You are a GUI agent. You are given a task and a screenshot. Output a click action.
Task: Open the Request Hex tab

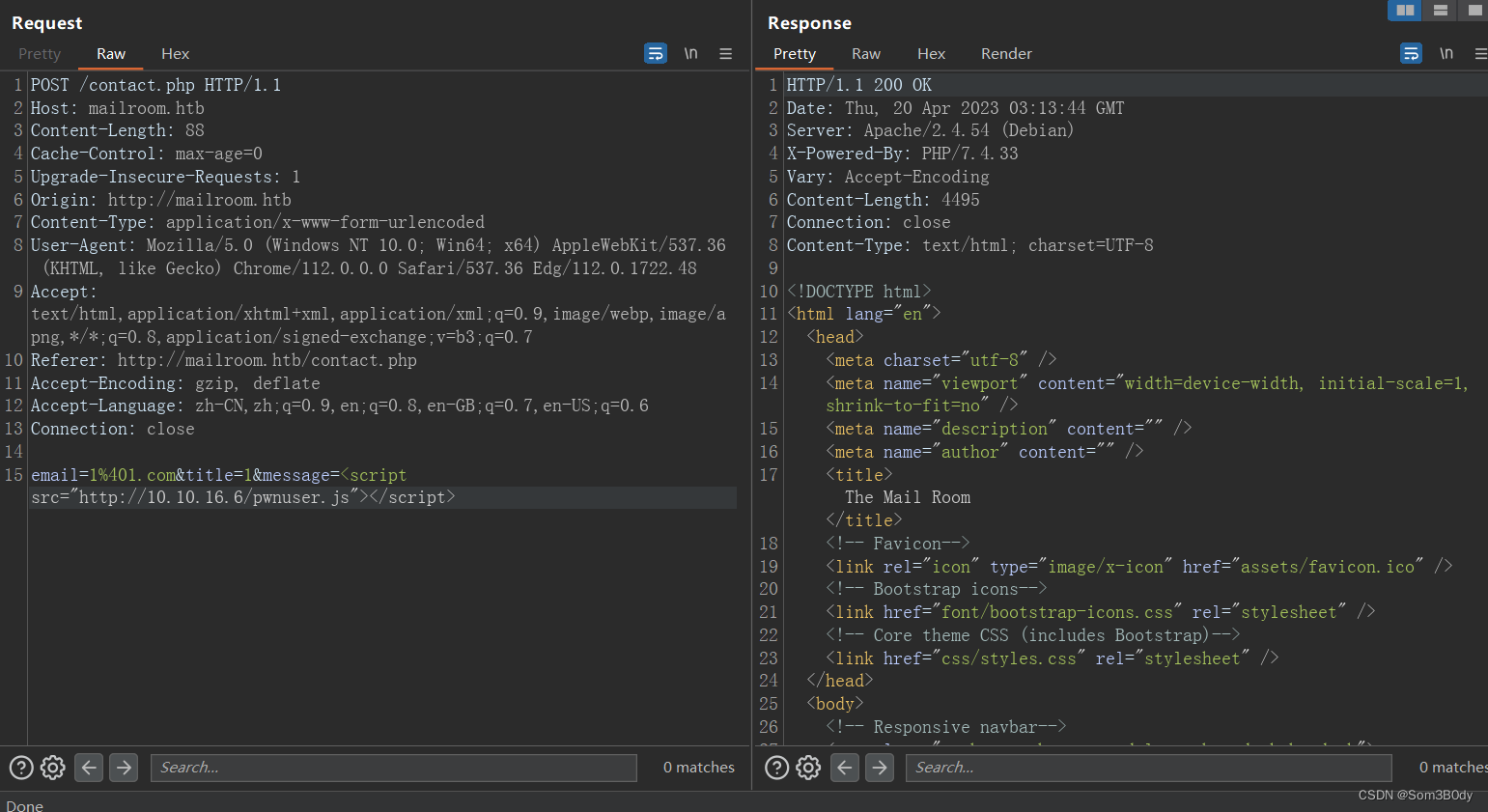pos(175,54)
